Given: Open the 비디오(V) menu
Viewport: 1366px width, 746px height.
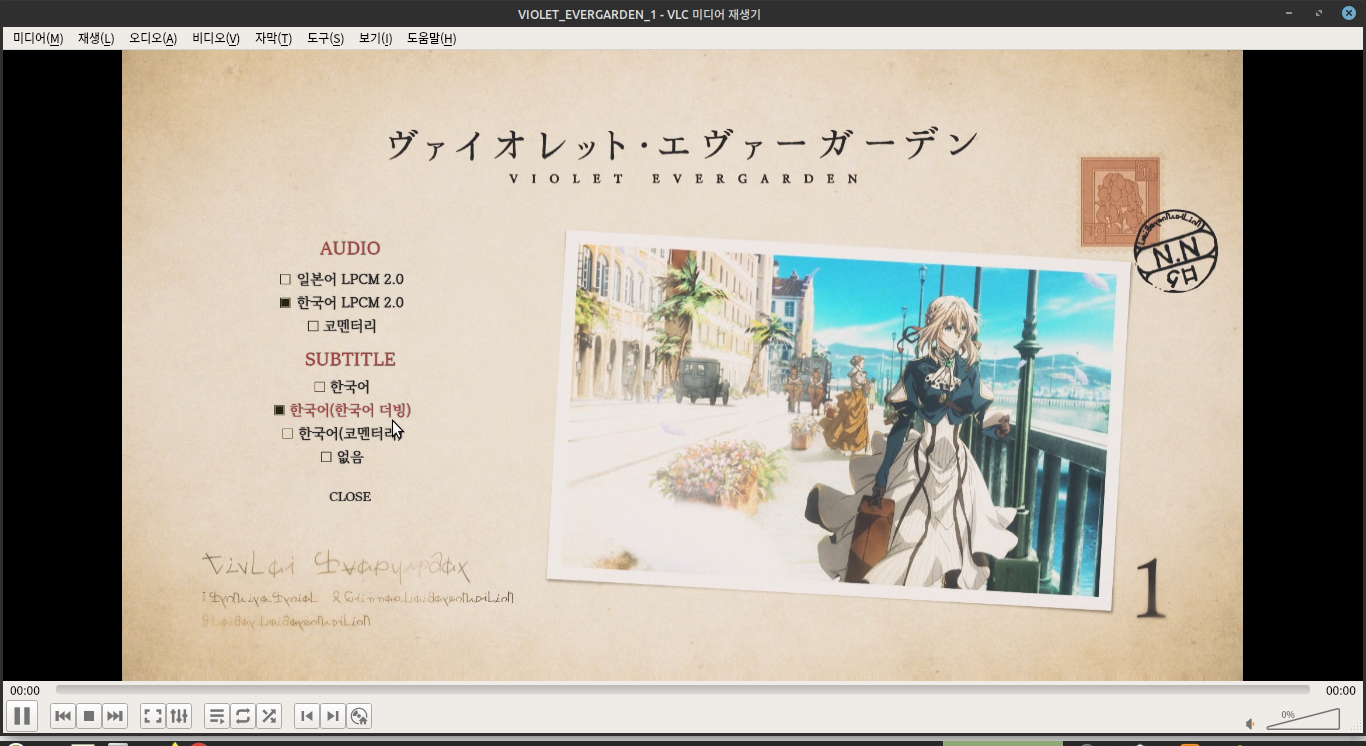Looking at the screenshot, I should [x=216, y=38].
